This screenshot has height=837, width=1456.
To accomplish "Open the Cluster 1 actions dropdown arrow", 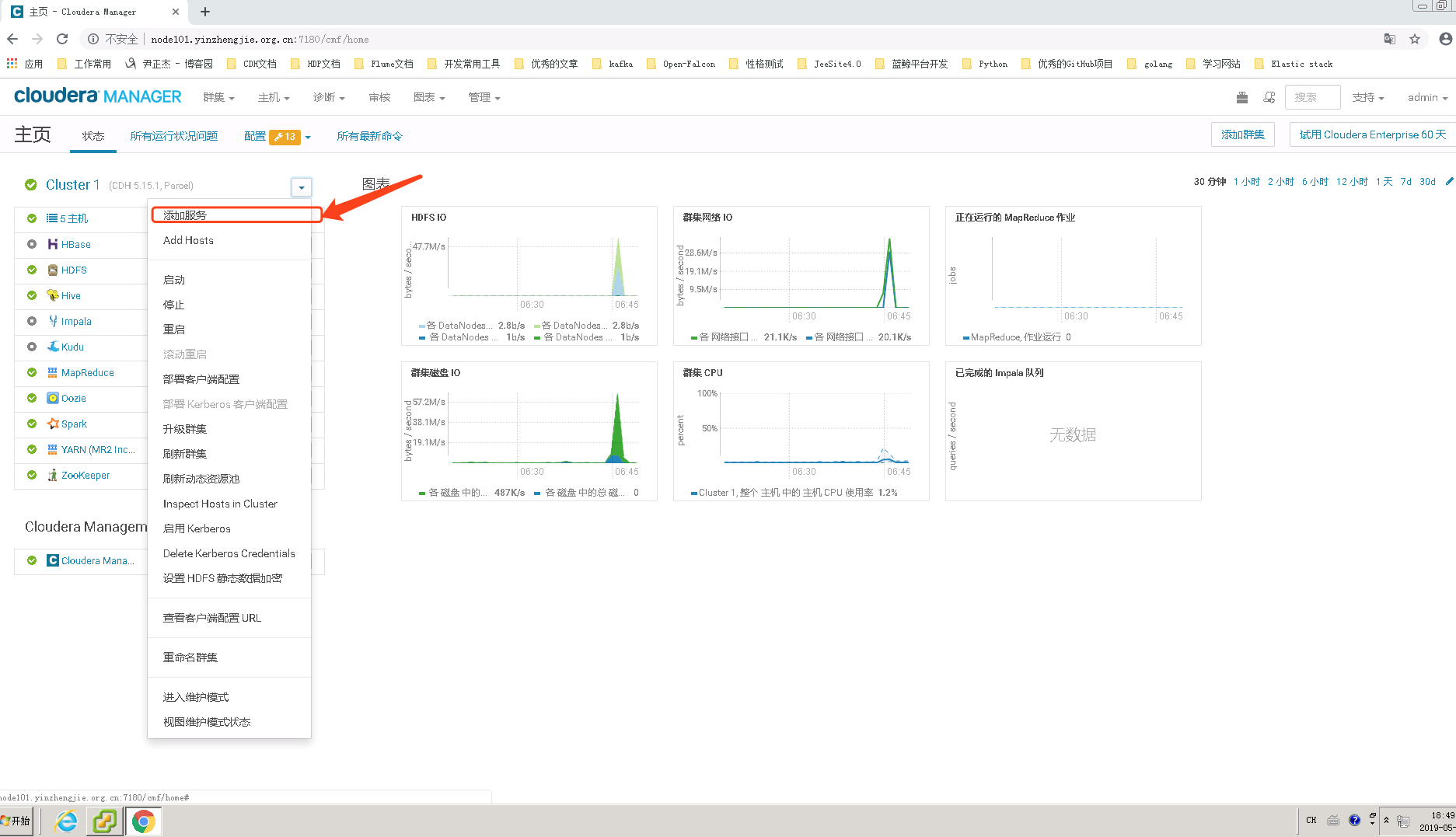I will [x=301, y=187].
